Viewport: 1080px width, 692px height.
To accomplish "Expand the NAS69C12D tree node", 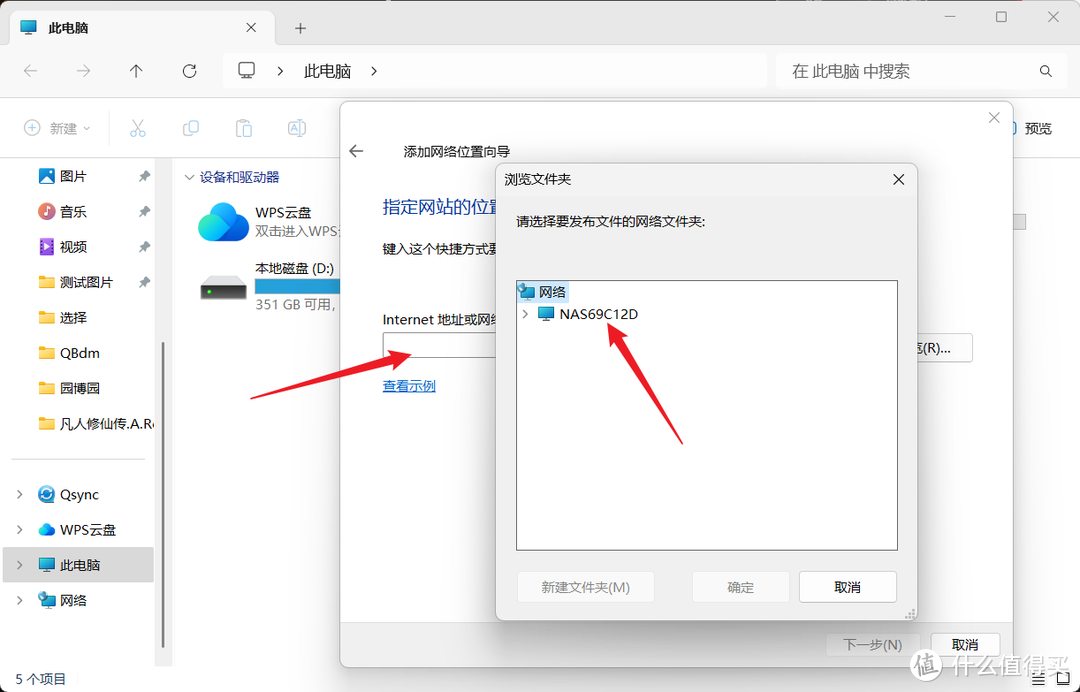I will pos(524,313).
